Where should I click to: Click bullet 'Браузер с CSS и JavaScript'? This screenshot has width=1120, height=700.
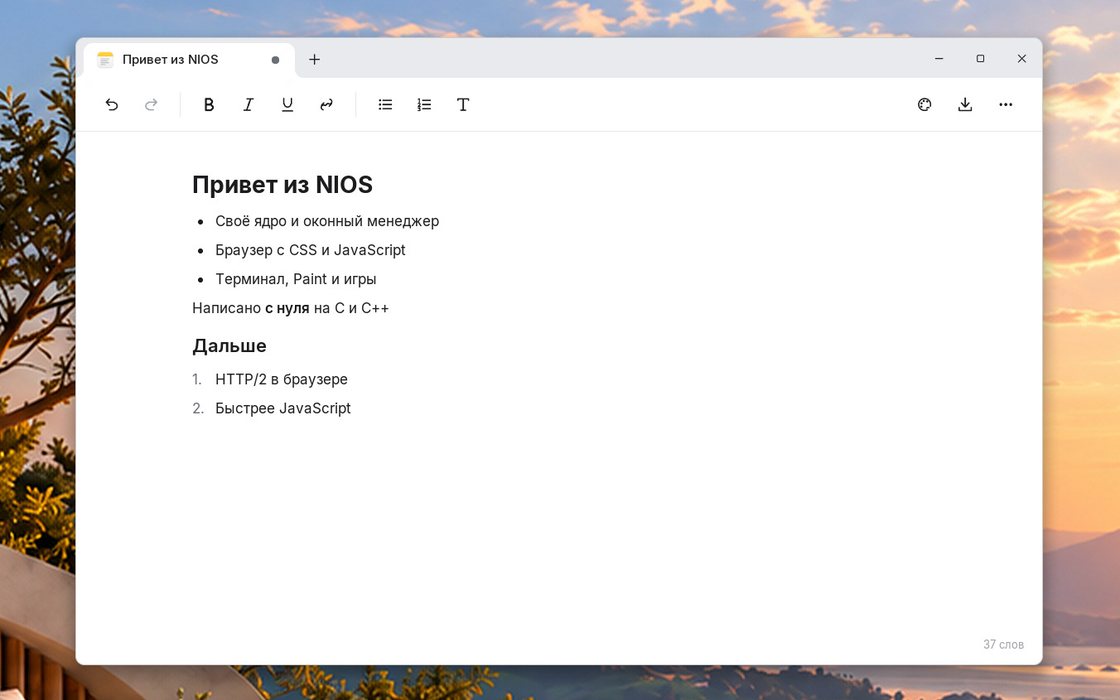coord(310,250)
